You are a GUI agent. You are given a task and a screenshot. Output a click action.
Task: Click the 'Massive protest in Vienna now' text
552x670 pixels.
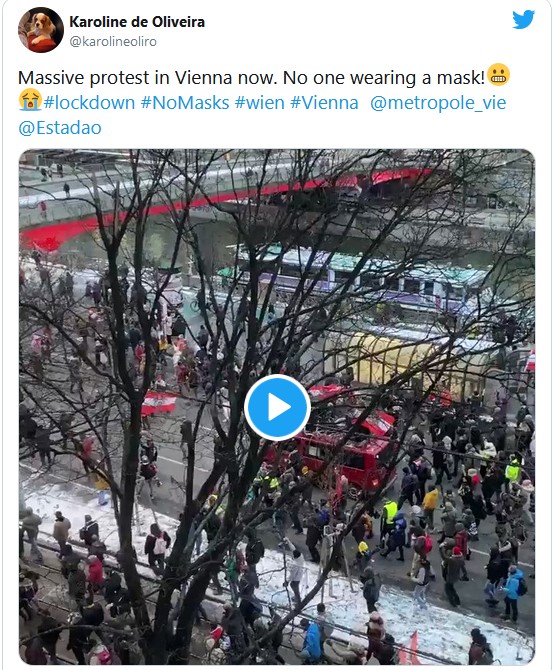coord(148,78)
